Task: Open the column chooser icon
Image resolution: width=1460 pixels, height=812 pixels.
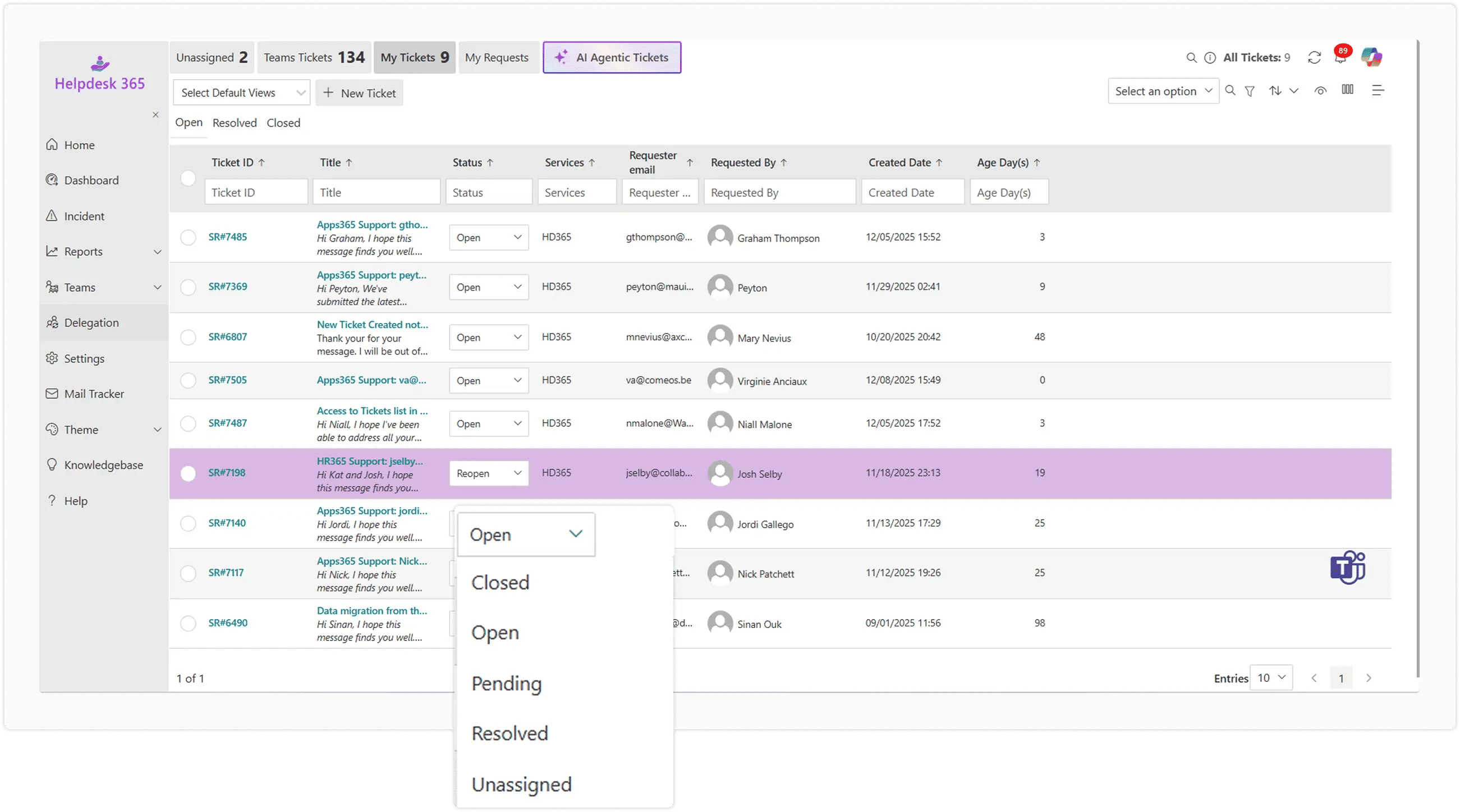Action: pyautogui.click(x=1347, y=90)
